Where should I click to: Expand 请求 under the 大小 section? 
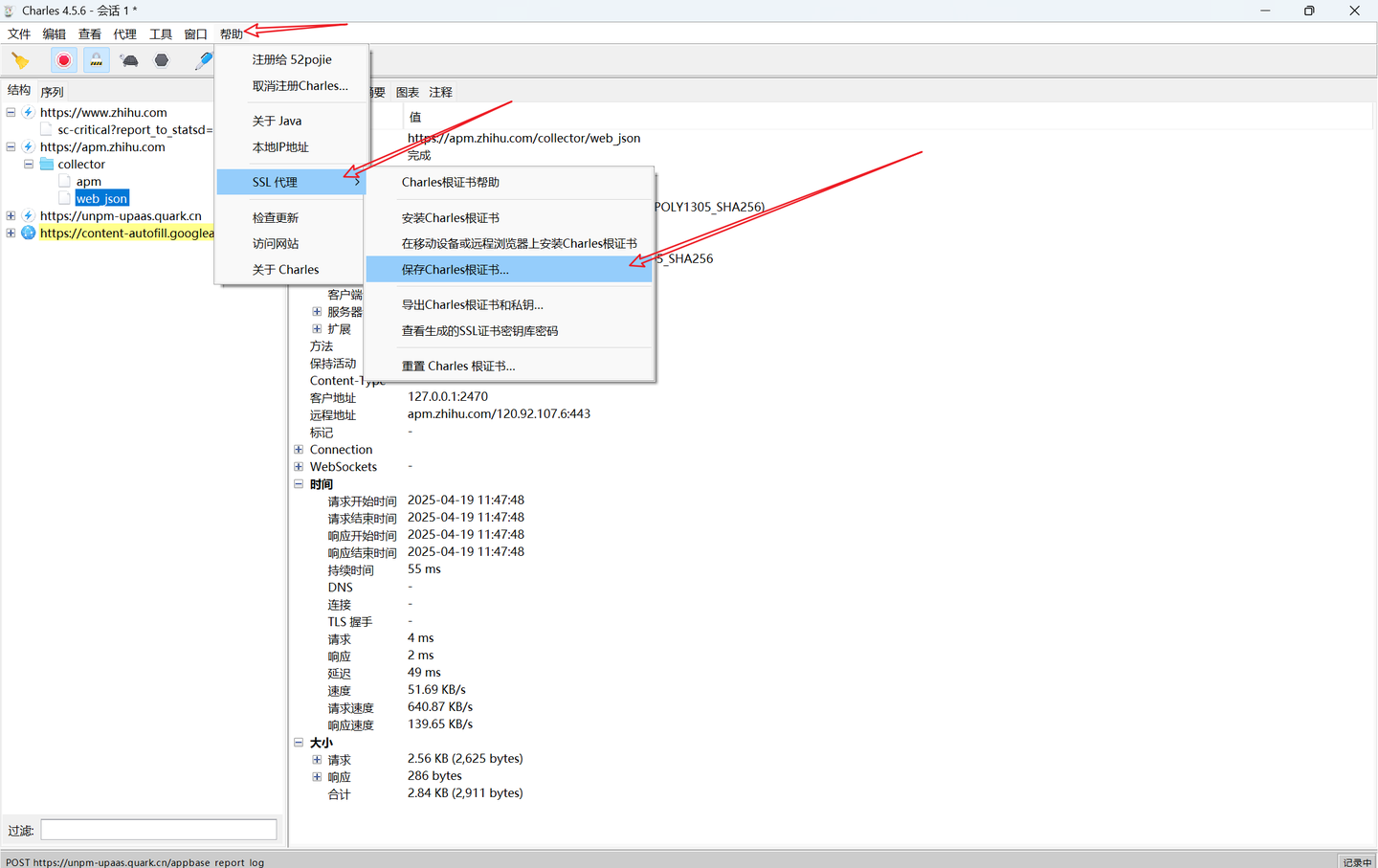(317, 759)
